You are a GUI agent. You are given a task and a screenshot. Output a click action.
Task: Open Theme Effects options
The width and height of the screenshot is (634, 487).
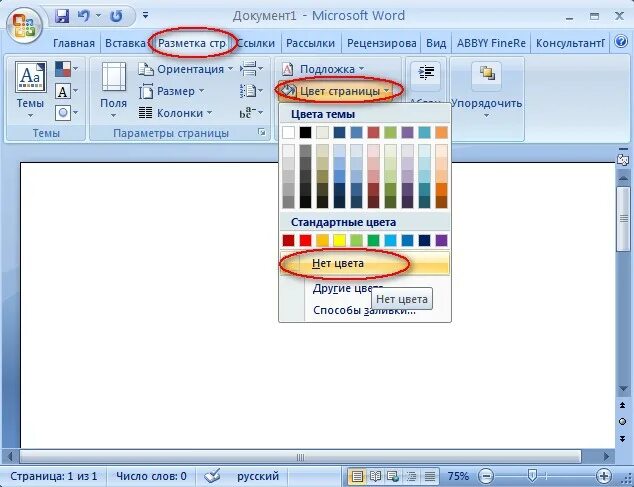pyautogui.click(x=66, y=112)
